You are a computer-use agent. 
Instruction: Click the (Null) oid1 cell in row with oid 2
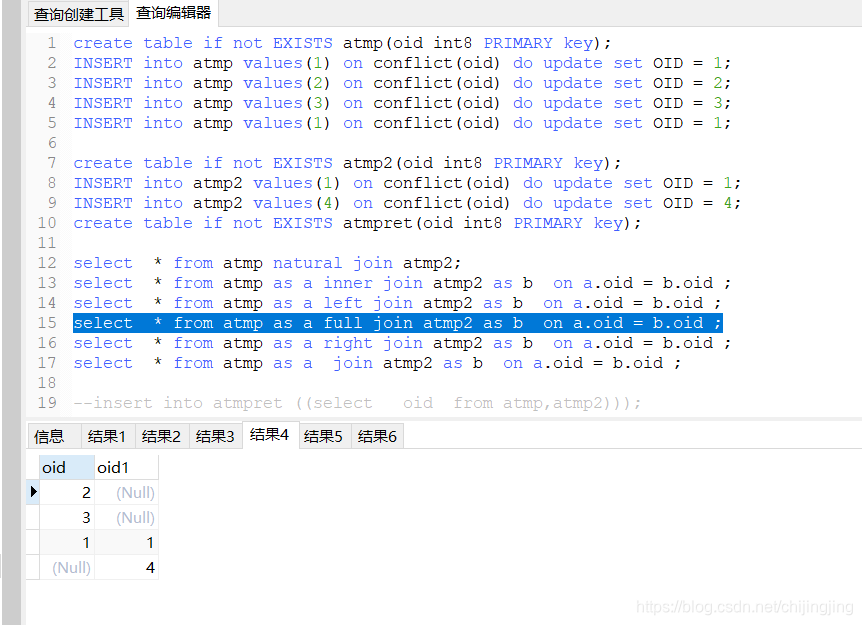[x=126, y=493]
